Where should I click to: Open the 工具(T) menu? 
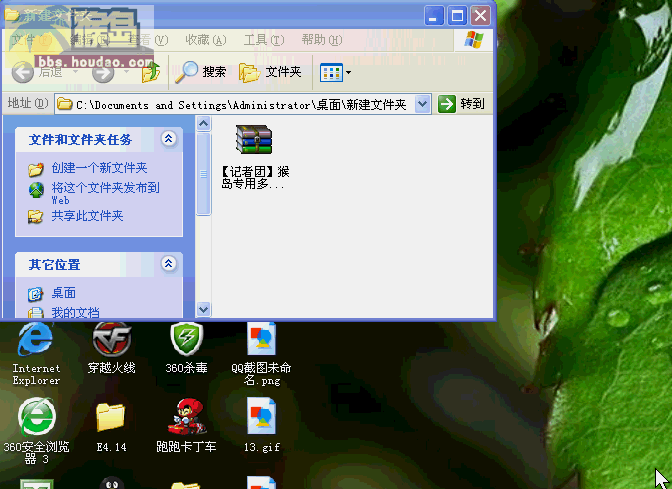(264, 40)
